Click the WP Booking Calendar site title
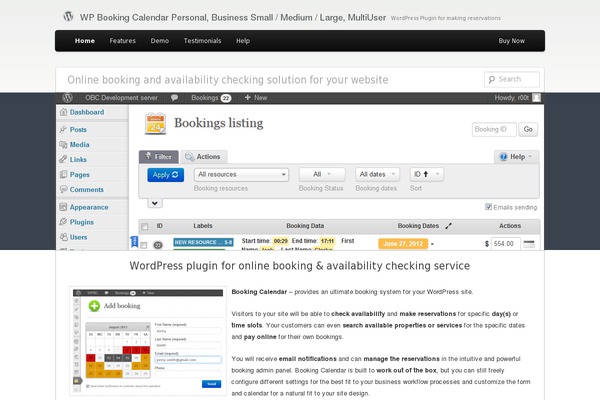Viewport: 600px width, 400px height. pos(233,18)
